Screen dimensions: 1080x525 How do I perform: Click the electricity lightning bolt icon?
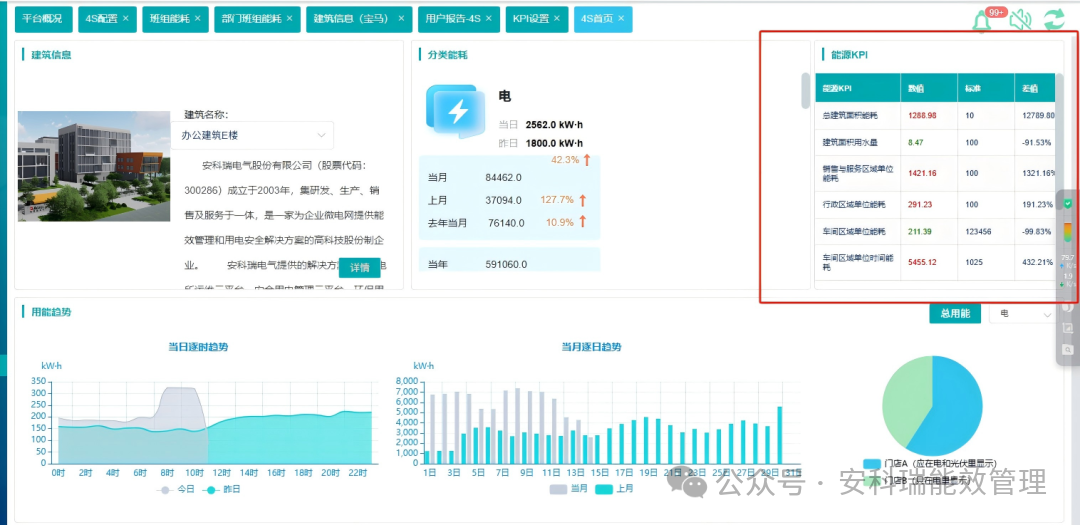[454, 111]
